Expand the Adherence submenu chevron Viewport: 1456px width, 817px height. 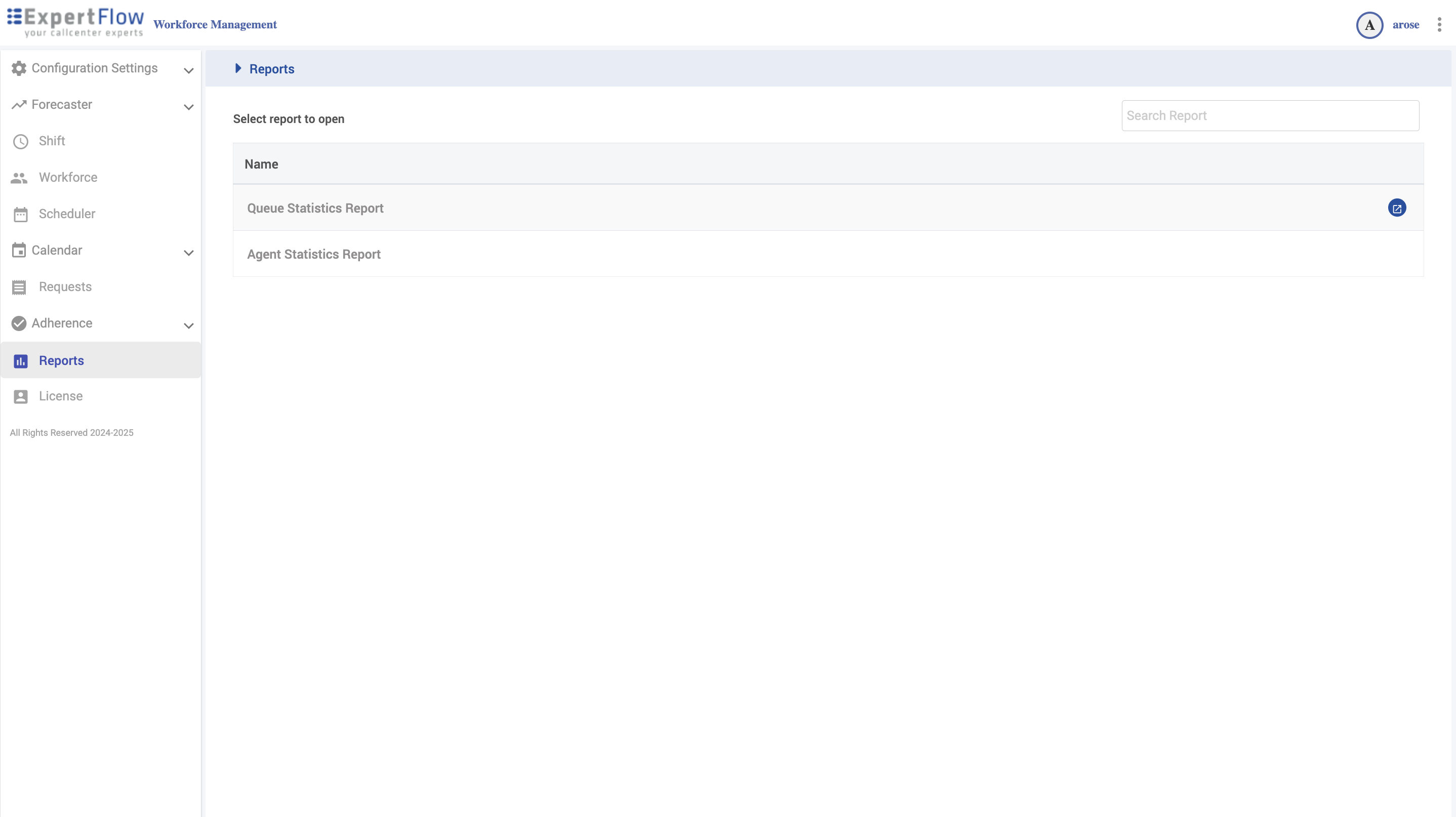(x=189, y=325)
